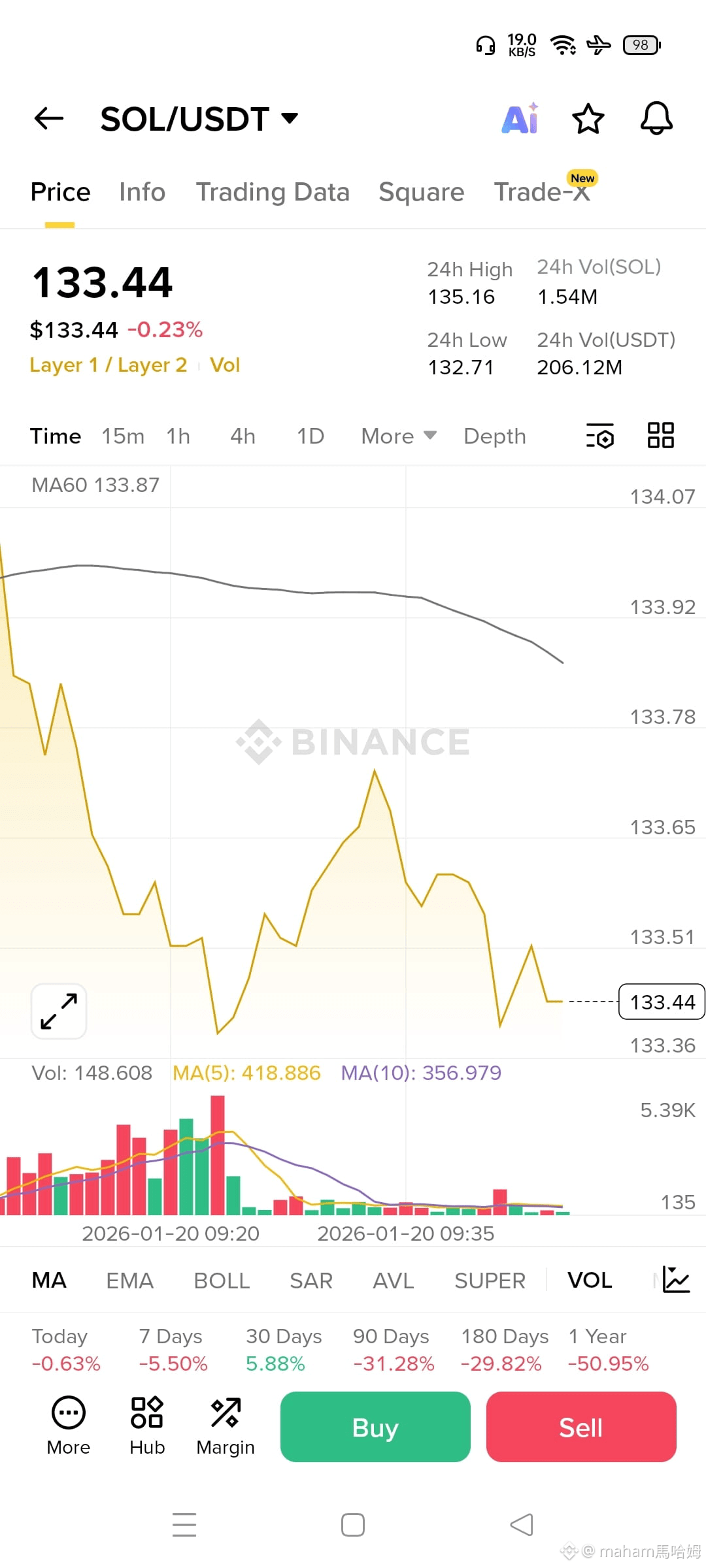This screenshot has width=706, height=1568.
Task: Add SOL/USDT to favorites with star
Action: tap(588, 119)
